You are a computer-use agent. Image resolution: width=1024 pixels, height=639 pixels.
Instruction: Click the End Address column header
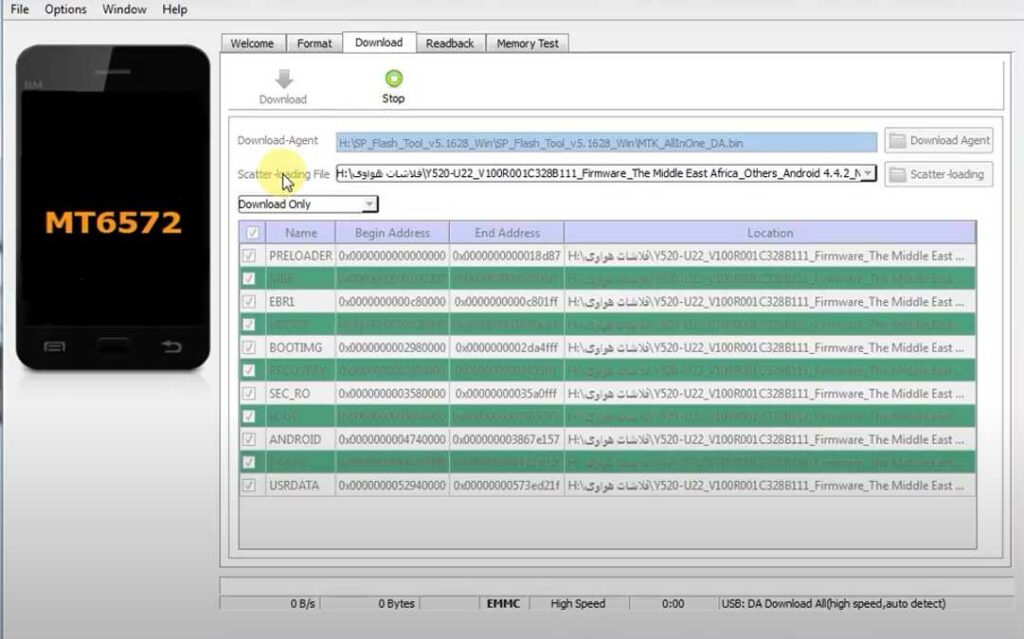click(x=507, y=233)
